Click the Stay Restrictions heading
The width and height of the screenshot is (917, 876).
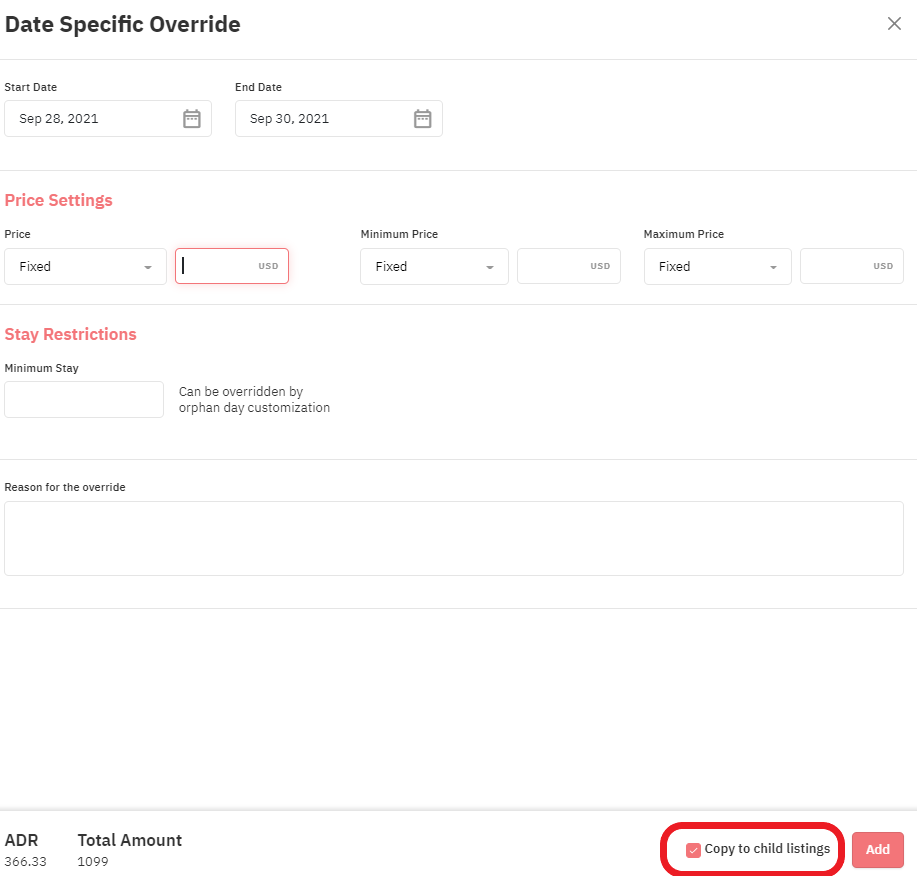pyautogui.click(x=70, y=334)
